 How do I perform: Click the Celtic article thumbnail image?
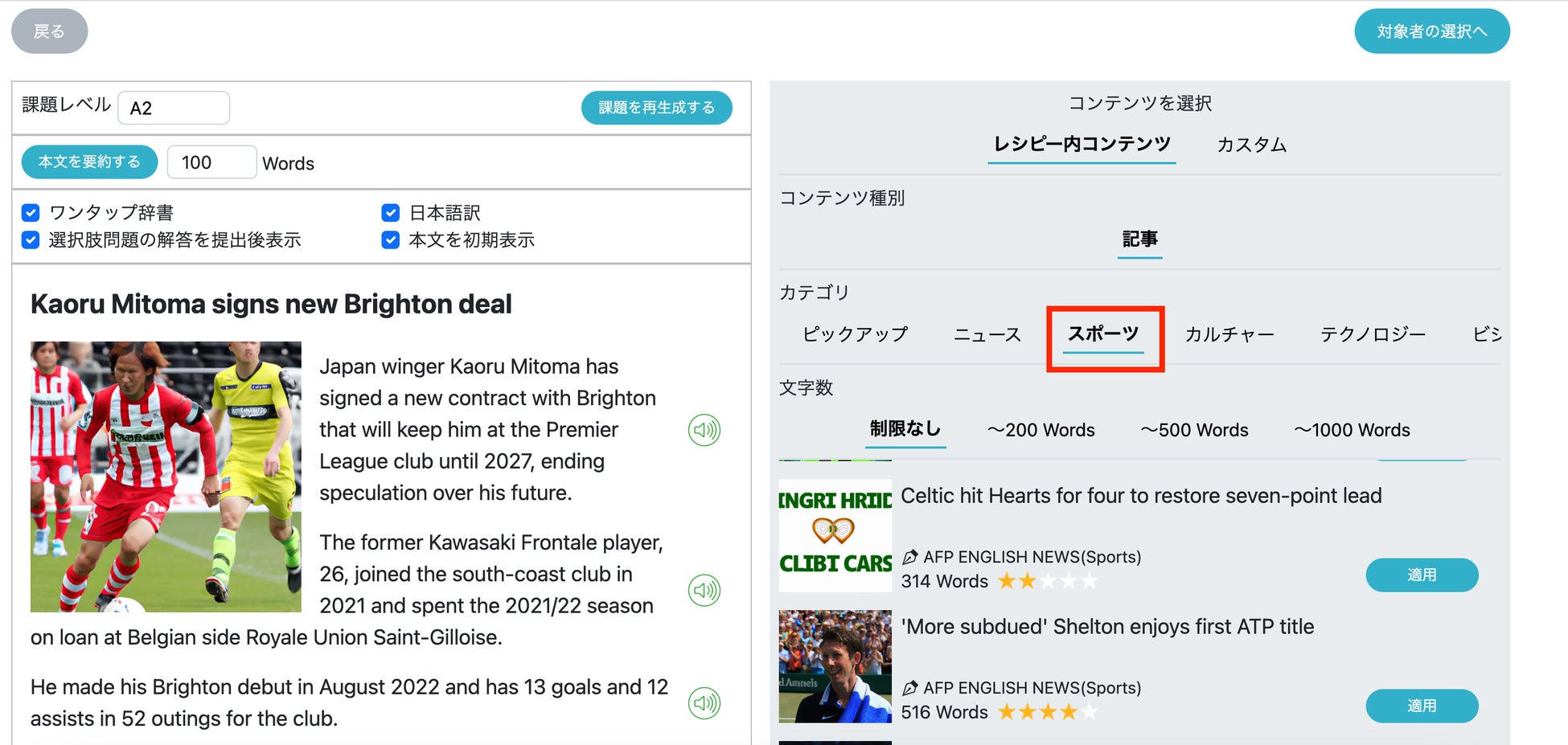click(835, 535)
